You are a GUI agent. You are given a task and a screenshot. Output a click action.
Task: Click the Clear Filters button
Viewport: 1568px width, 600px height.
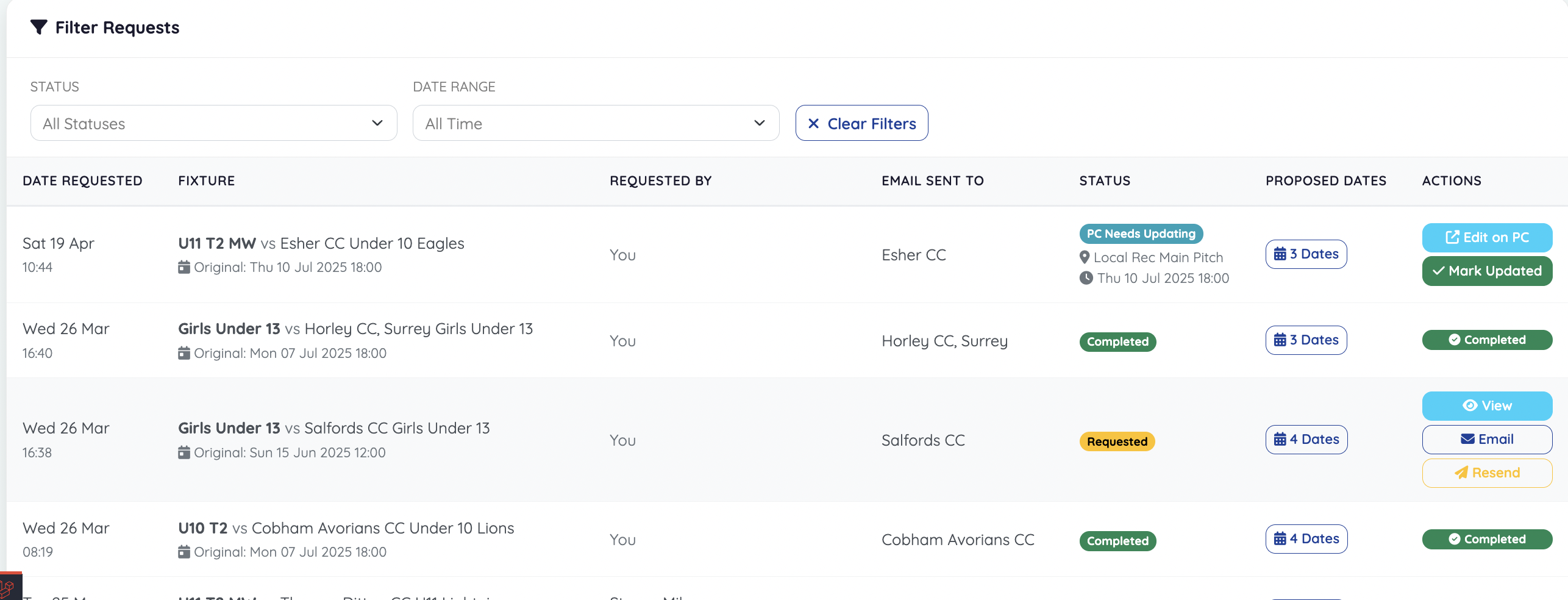pyautogui.click(x=861, y=123)
